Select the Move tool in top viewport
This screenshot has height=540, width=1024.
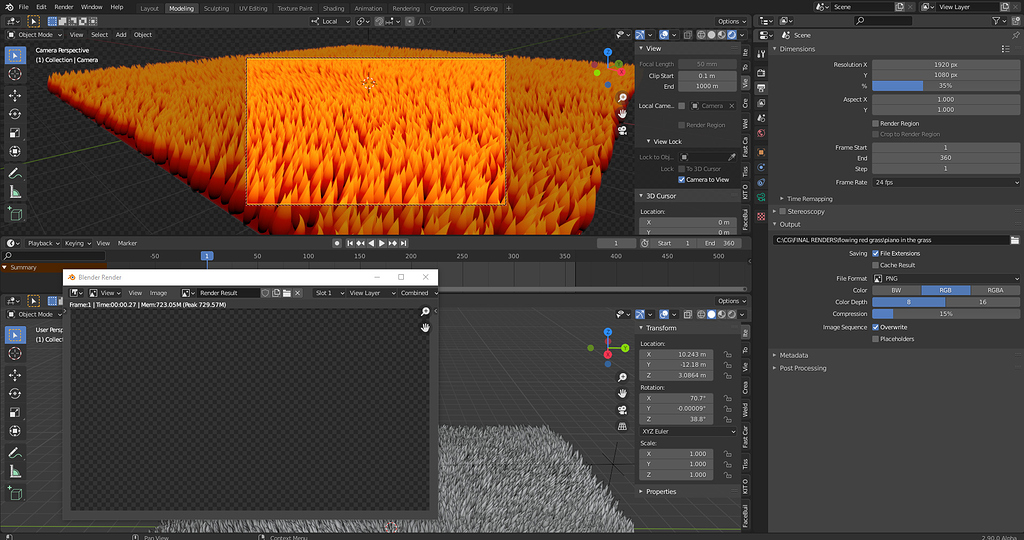[15, 95]
